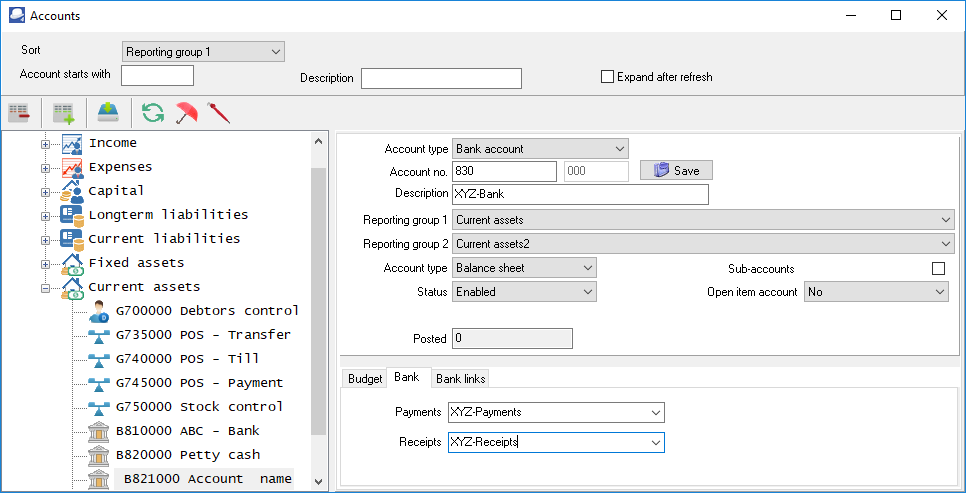Select G700000 Debtors control account
This screenshot has height=493, width=966.
click(207, 311)
